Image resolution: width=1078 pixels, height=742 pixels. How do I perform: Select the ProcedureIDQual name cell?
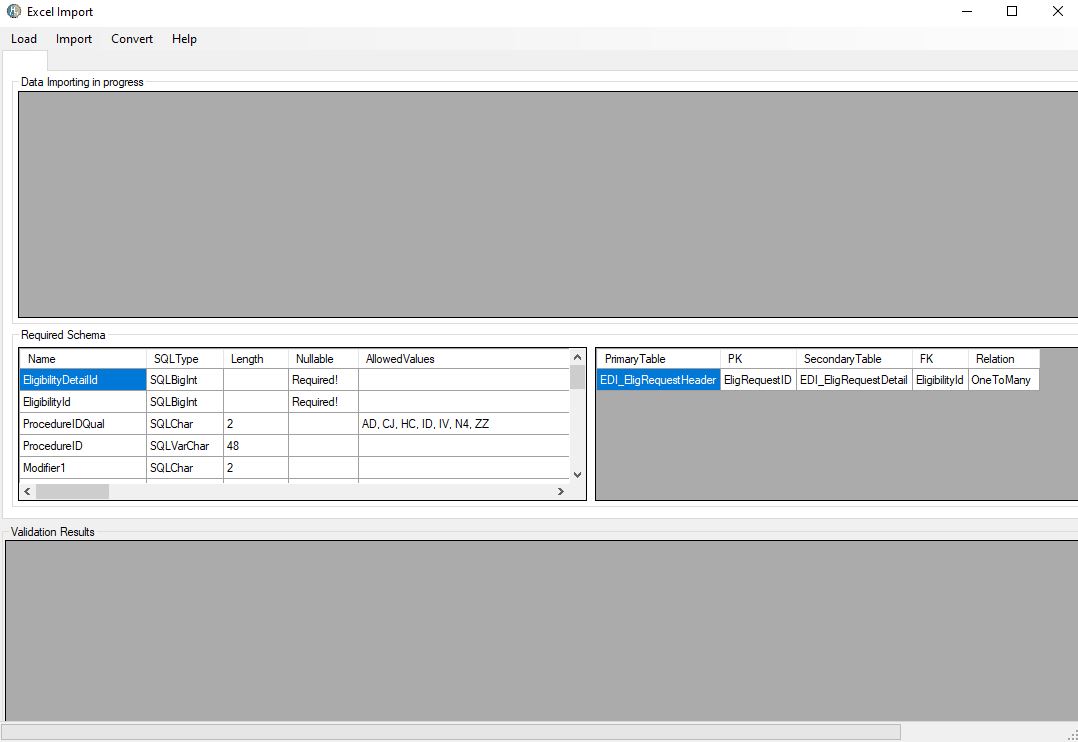[x=82, y=424]
